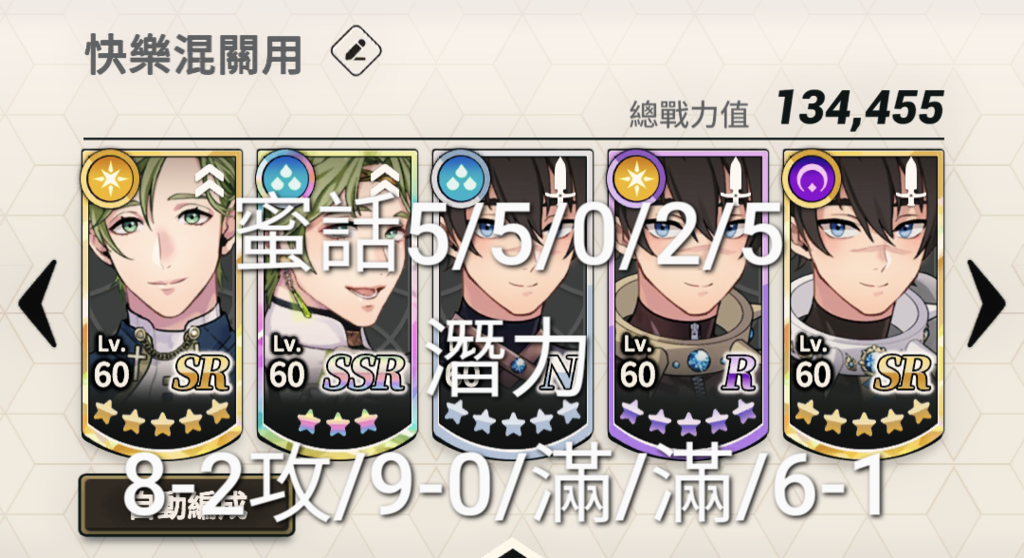Click the gold light element icon on green-haired SR card
The image size is (1024, 558).
(x=110, y=178)
